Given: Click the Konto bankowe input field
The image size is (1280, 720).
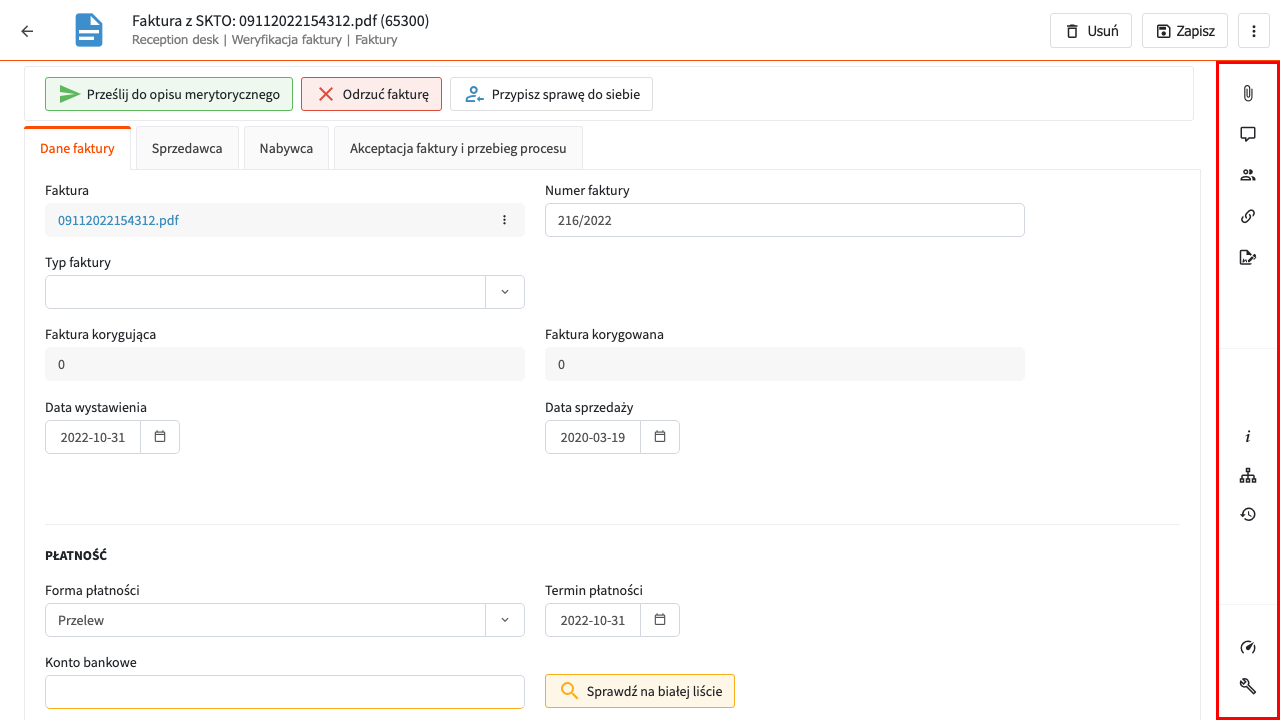Looking at the screenshot, I should pyautogui.click(x=285, y=692).
